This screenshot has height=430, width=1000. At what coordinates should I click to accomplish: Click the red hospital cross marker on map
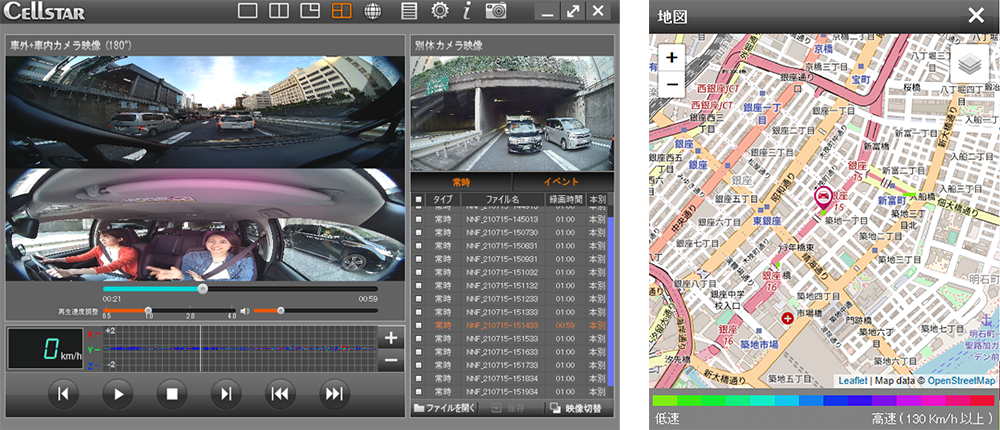click(788, 316)
